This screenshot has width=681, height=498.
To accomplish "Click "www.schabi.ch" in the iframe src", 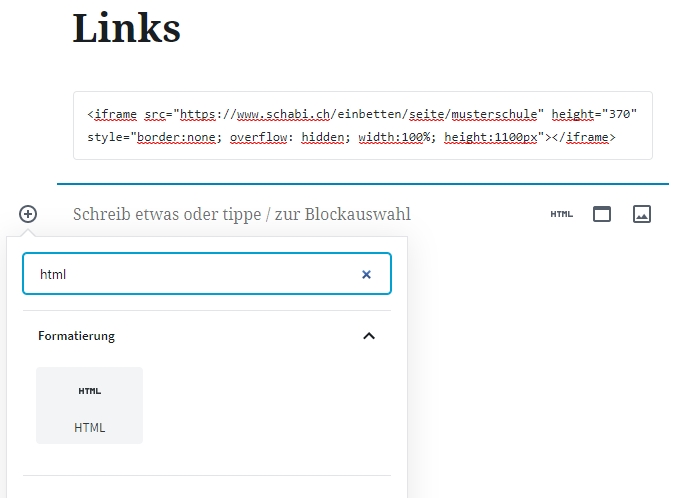I will (x=283, y=114).
